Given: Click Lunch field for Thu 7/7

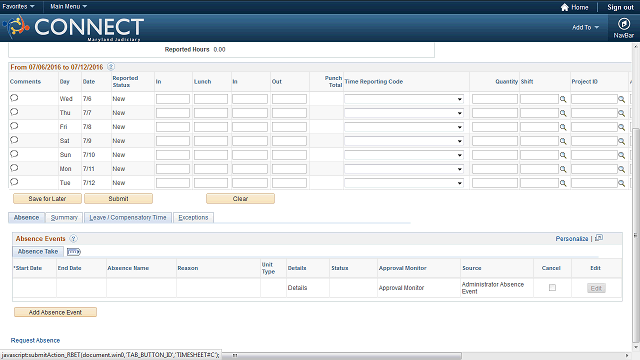Looking at the screenshot, I should click(211, 113).
